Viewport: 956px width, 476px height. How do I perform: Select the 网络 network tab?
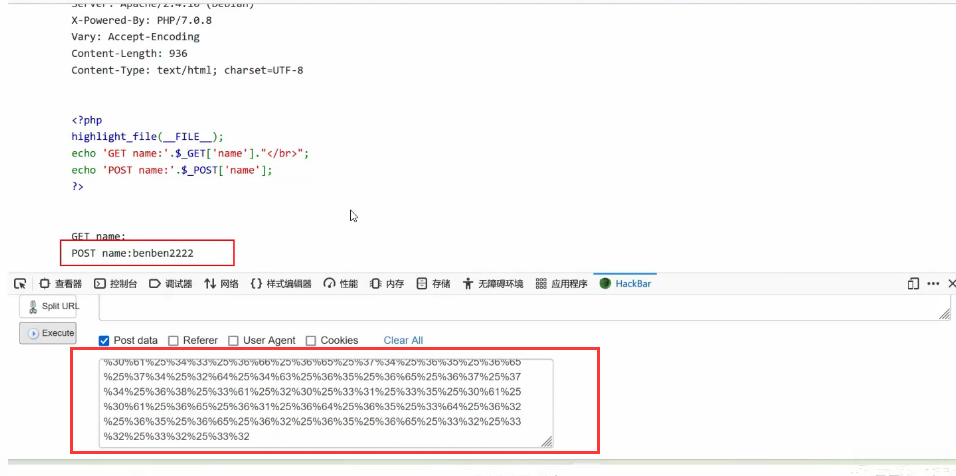click(x=221, y=284)
